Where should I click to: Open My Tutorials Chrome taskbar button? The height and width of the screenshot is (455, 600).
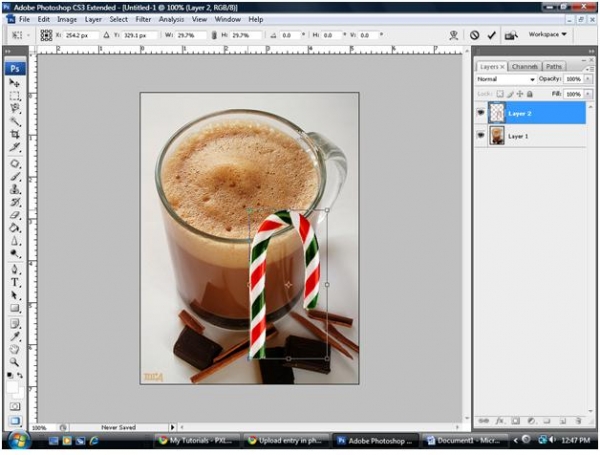(x=197, y=440)
